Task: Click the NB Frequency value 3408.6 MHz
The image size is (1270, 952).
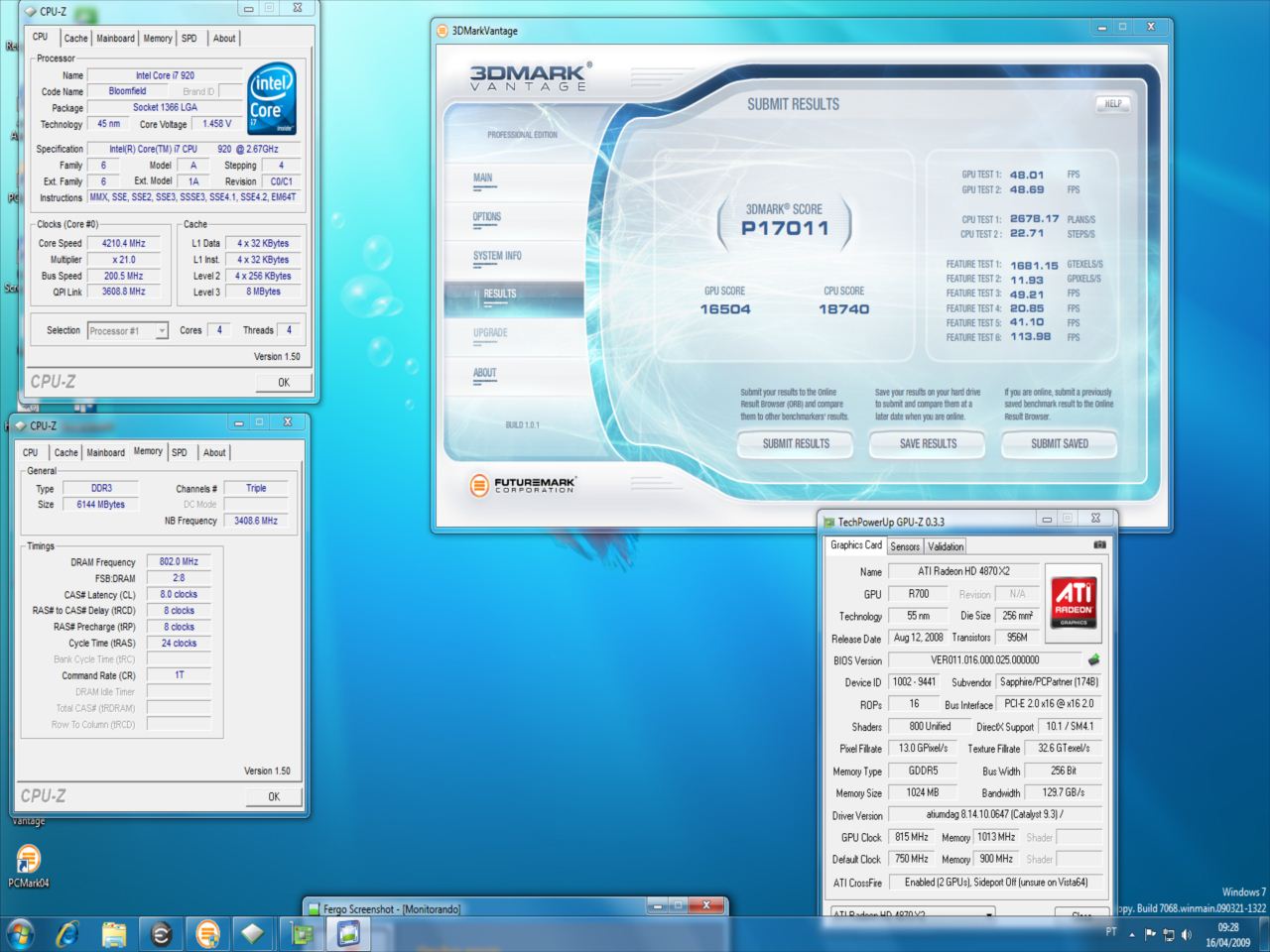Action: (256, 521)
